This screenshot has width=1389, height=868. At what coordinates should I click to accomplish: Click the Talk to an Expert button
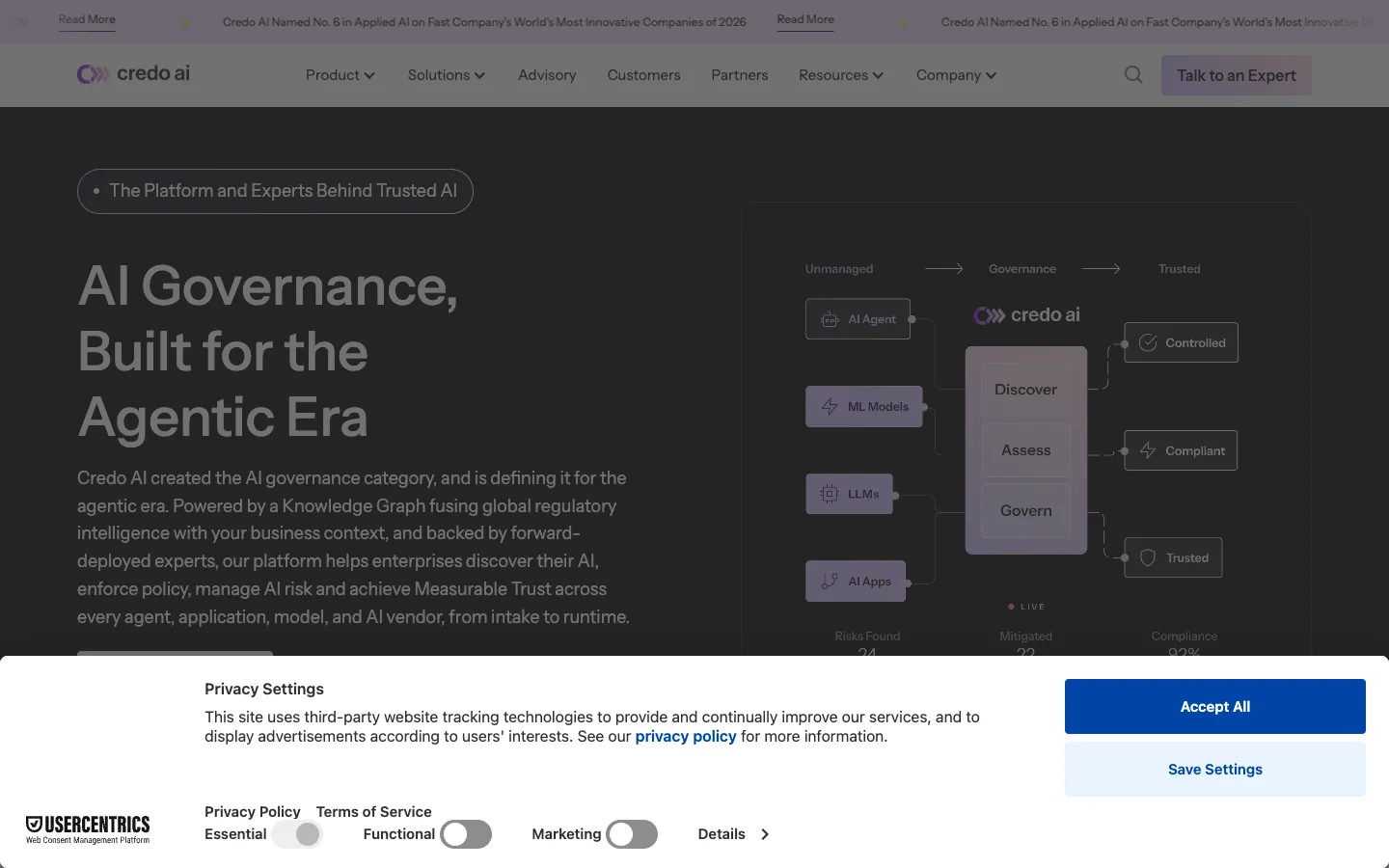click(1237, 75)
